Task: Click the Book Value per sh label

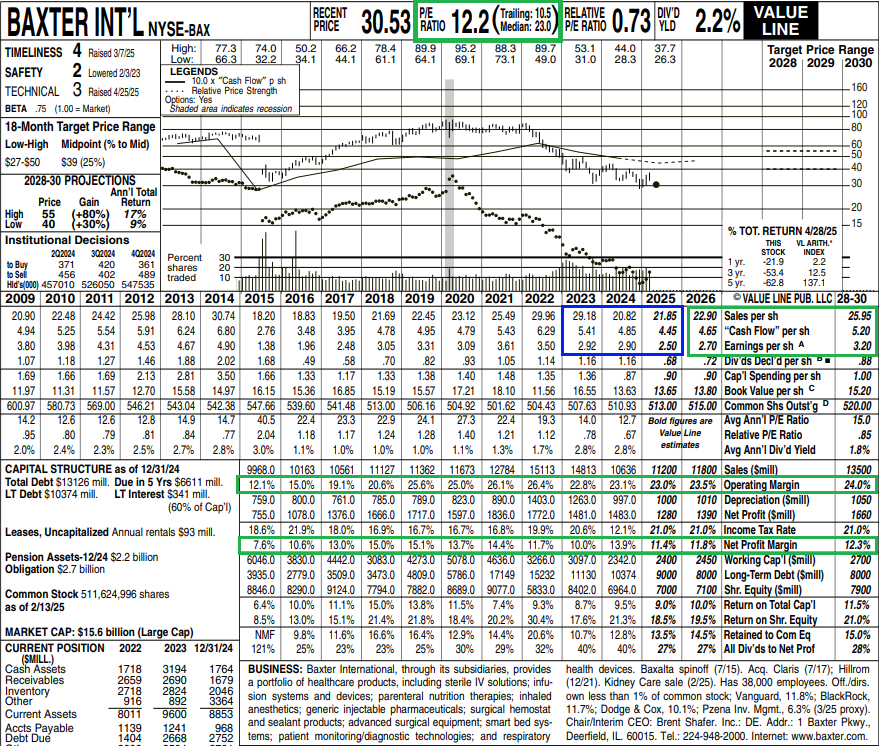Action: [764, 391]
